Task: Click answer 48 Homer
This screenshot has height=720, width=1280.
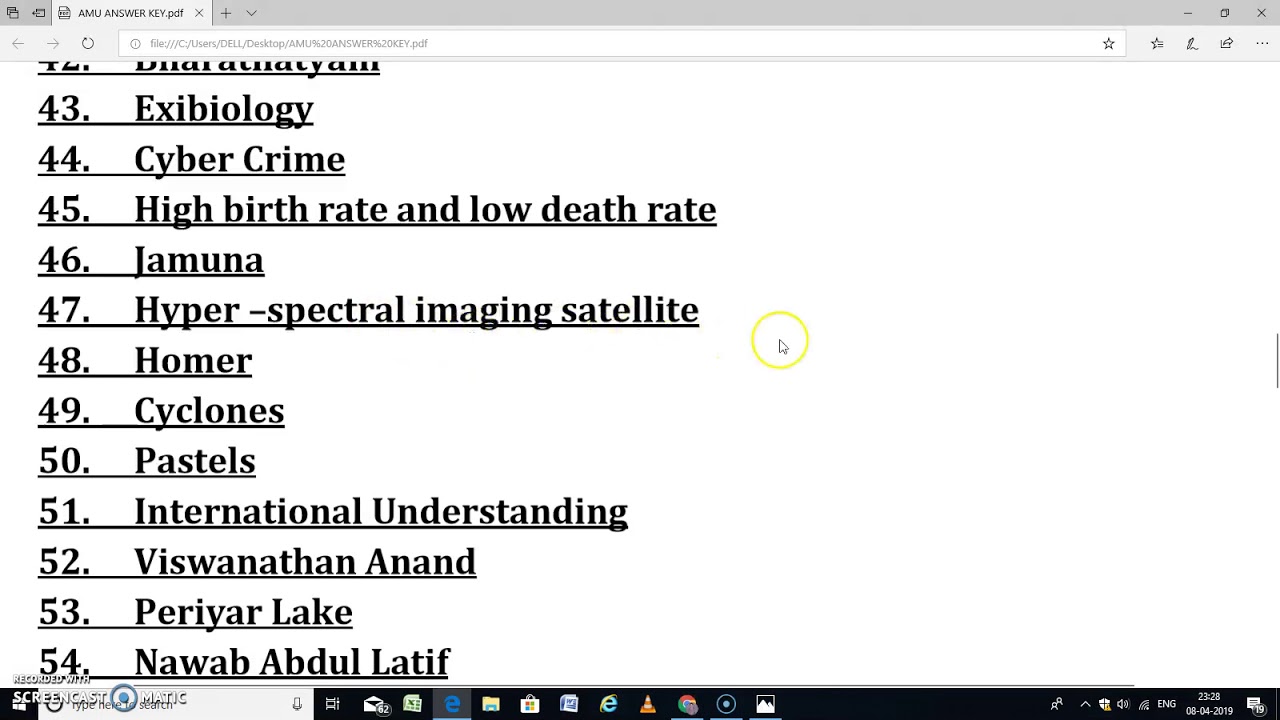Action: [x=145, y=360]
